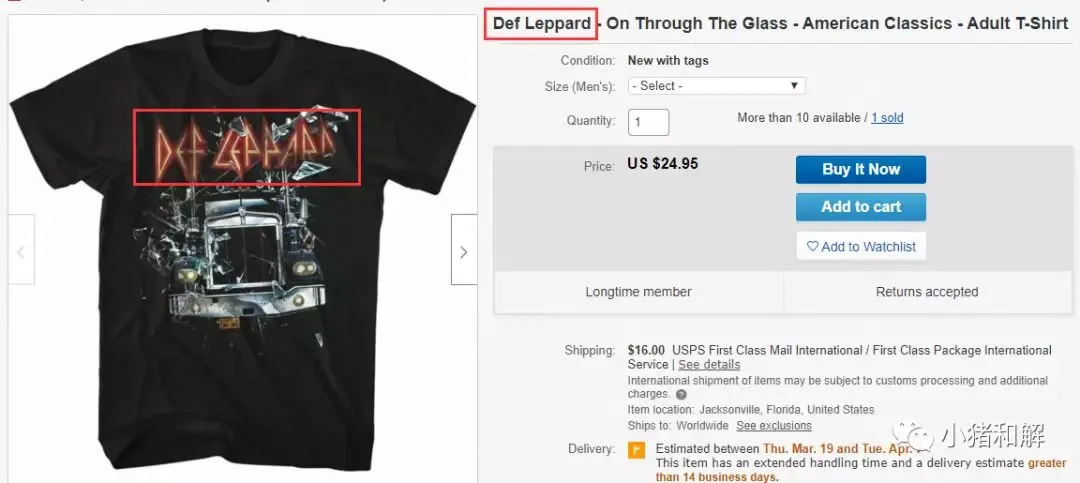Viewport: 1080px width, 483px height.
Task: Click the Returns accepted section
Action: pos(927,292)
